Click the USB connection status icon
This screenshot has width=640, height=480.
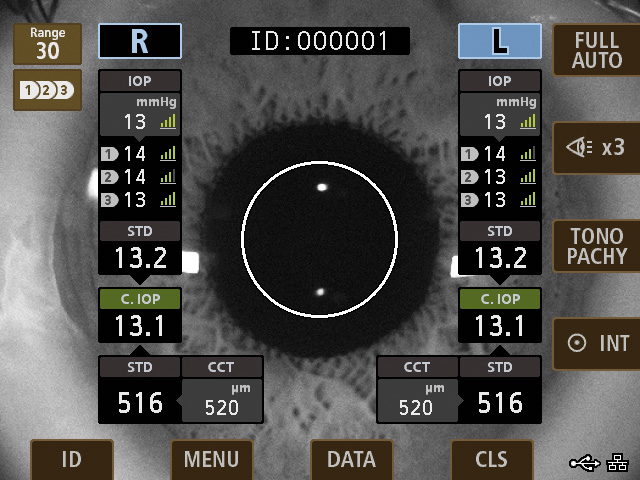tap(583, 462)
